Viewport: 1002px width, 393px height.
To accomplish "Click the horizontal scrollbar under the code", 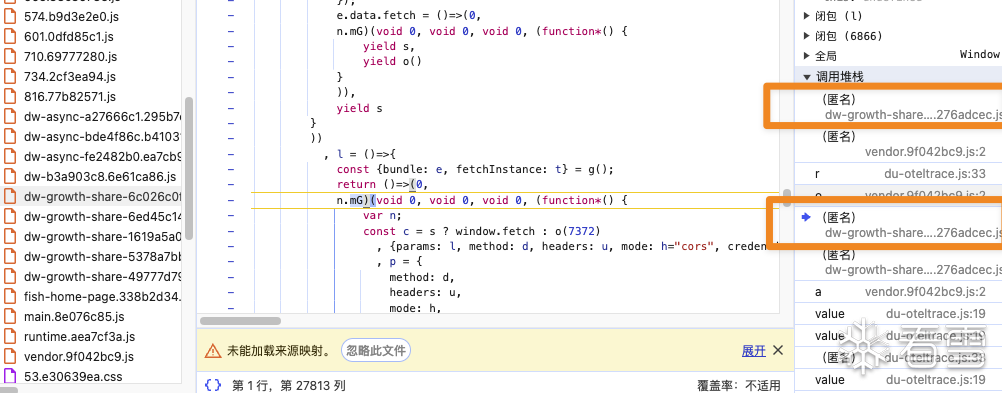I will tap(240, 321).
